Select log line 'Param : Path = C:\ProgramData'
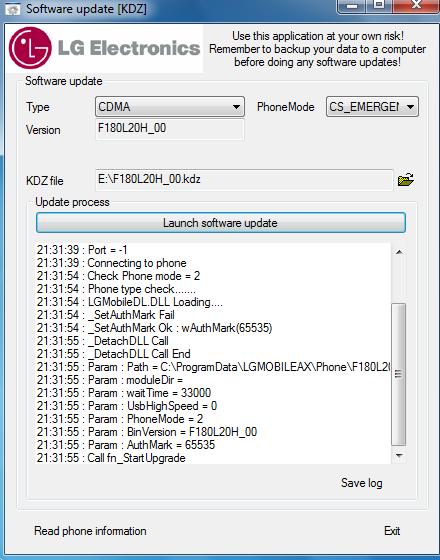 [214, 367]
